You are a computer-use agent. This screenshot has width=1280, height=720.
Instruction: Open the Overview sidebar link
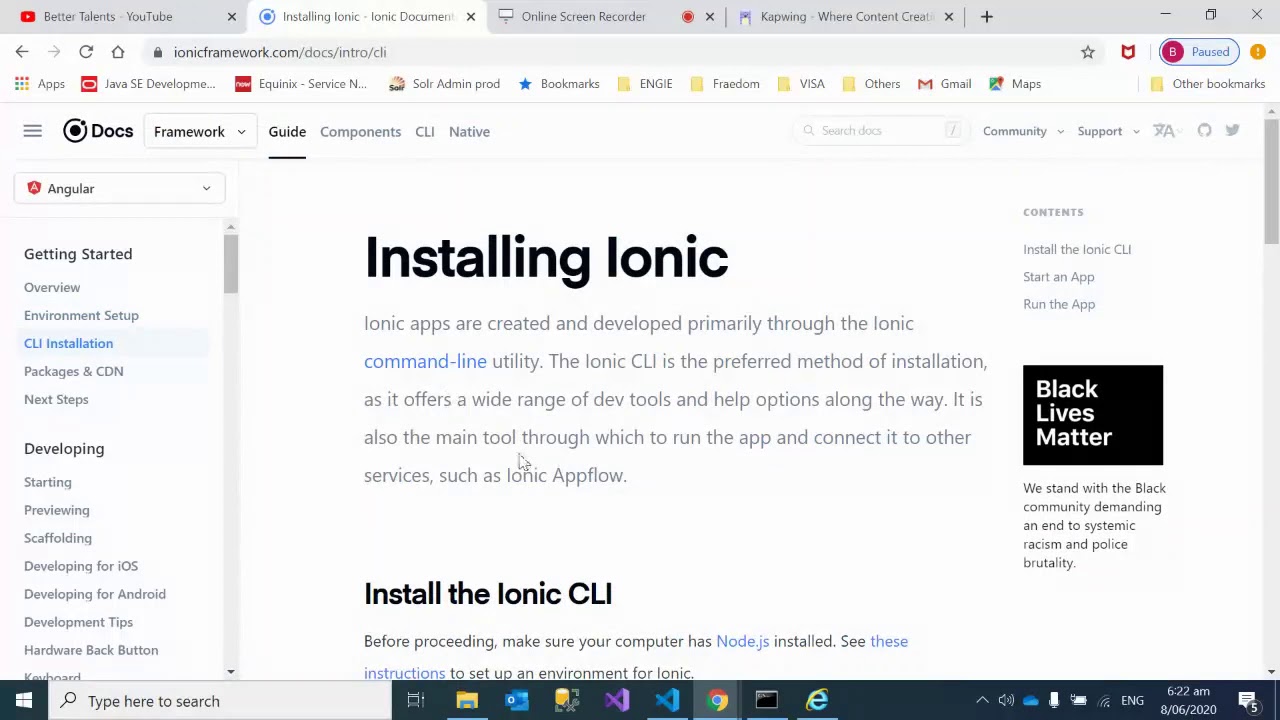(x=52, y=287)
